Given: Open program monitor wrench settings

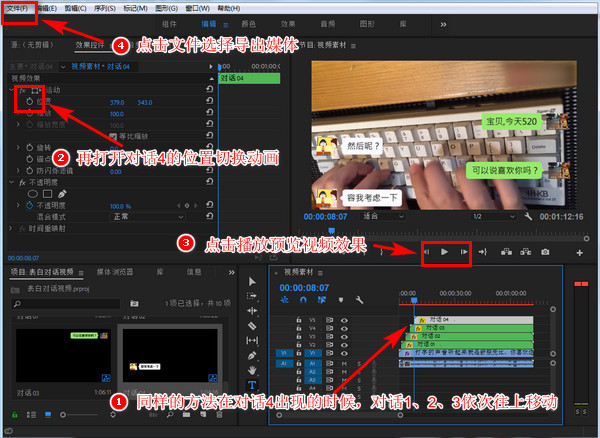Looking at the screenshot, I should pos(528,217).
